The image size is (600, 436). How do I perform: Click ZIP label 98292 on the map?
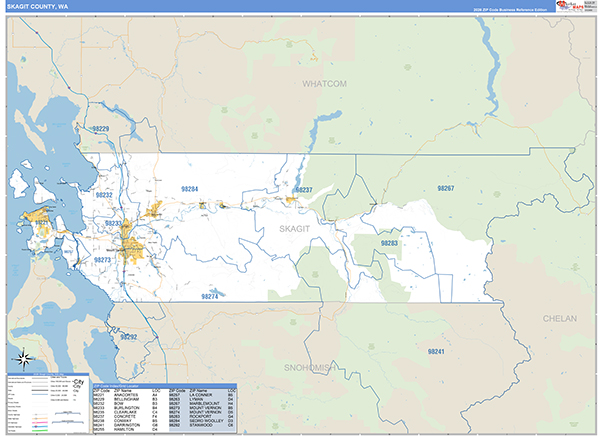pos(129,337)
